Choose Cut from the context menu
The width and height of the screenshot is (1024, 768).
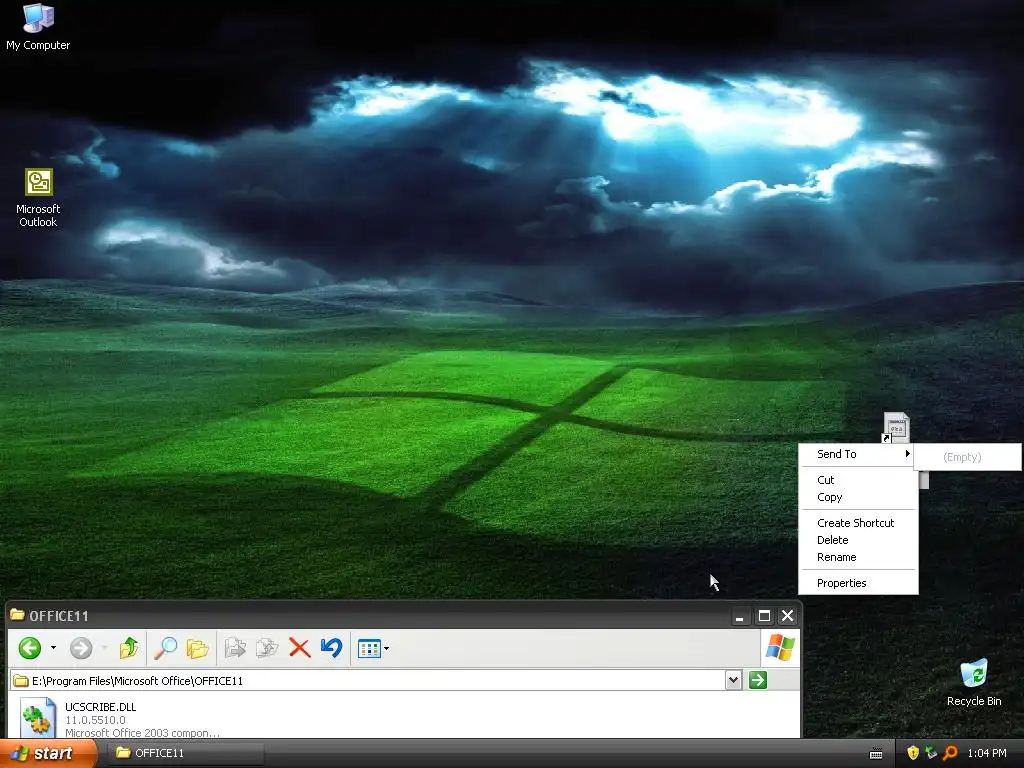[x=858, y=479]
